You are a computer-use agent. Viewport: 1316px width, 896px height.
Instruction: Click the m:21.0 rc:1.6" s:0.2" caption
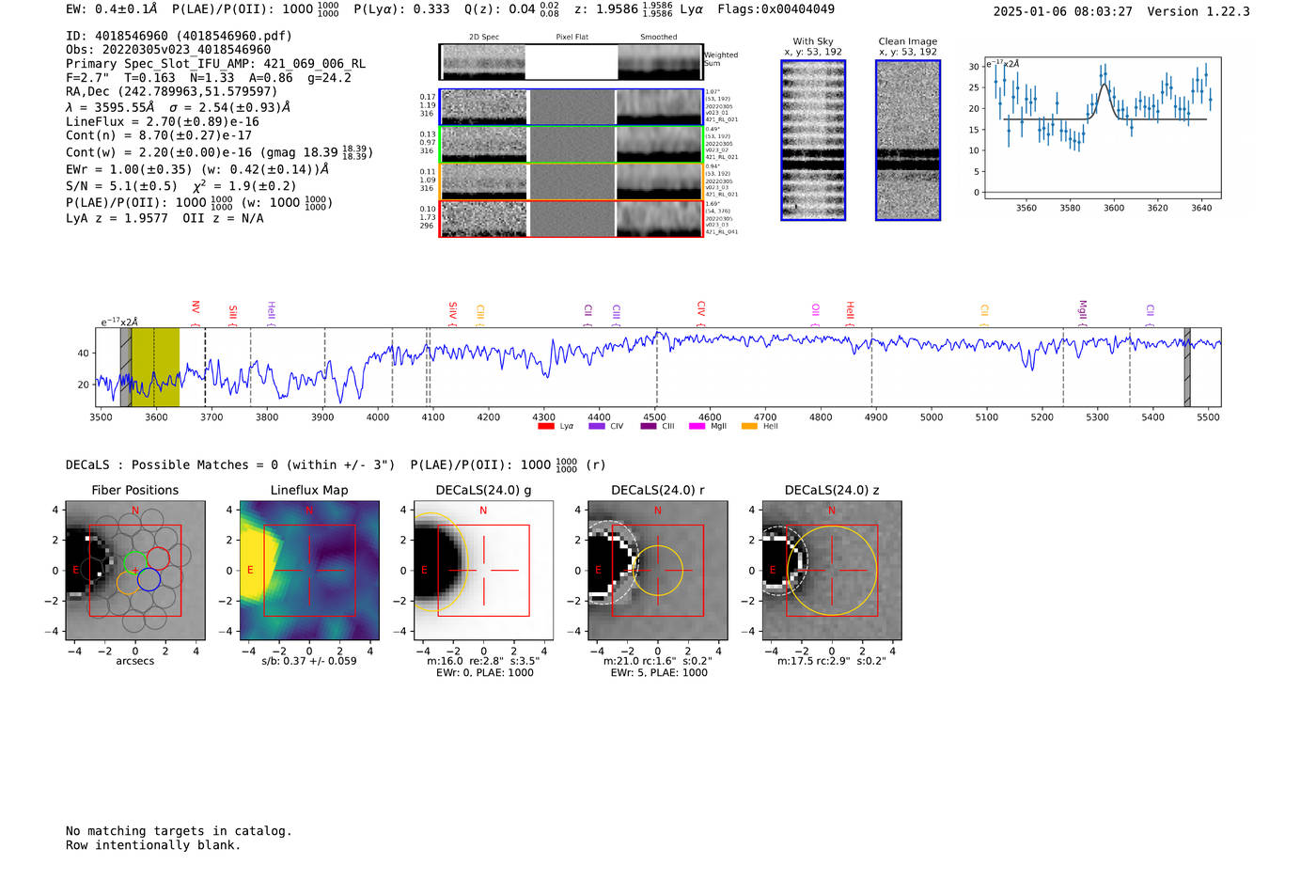click(x=658, y=661)
